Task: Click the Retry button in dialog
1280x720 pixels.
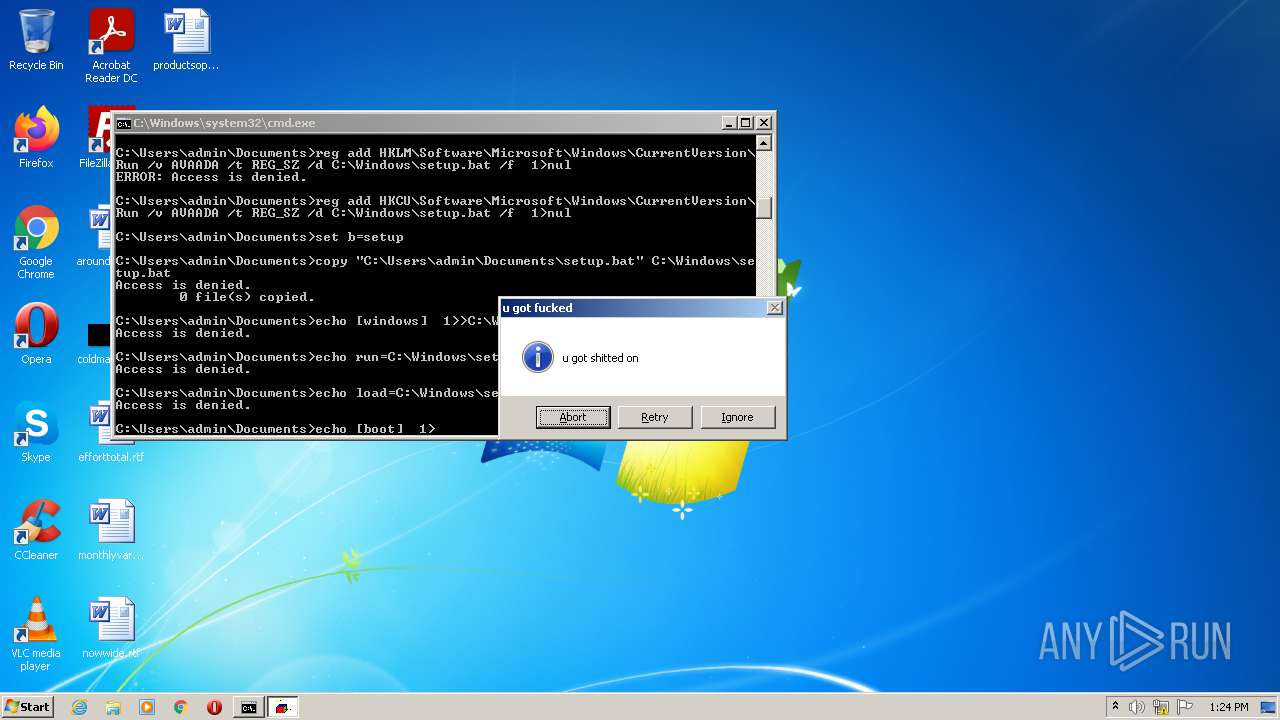Action: click(x=655, y=417)
